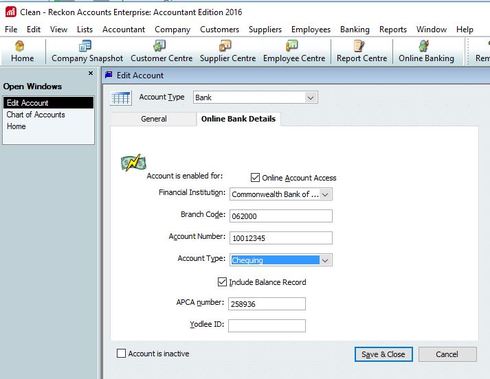Click the Reckon Accounts app logo in title bar
The width and height of the screenshot is (490, 379).
click(x=11, y=12)
